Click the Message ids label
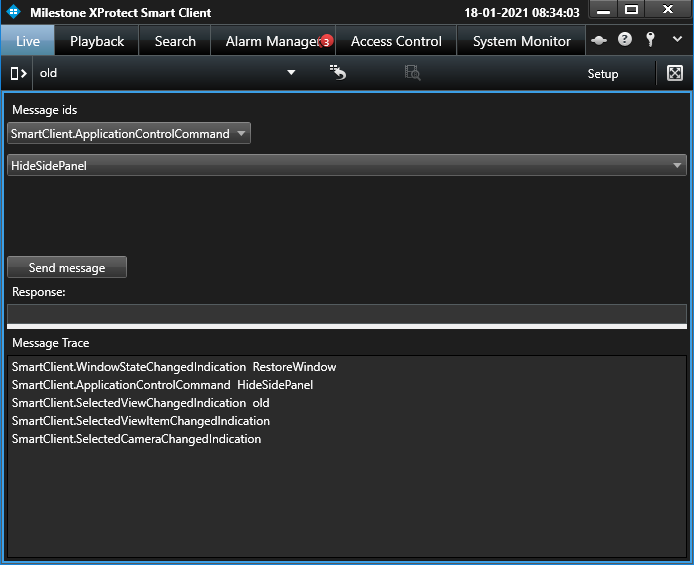The image size is (694, 565). (x=44, y=110)
